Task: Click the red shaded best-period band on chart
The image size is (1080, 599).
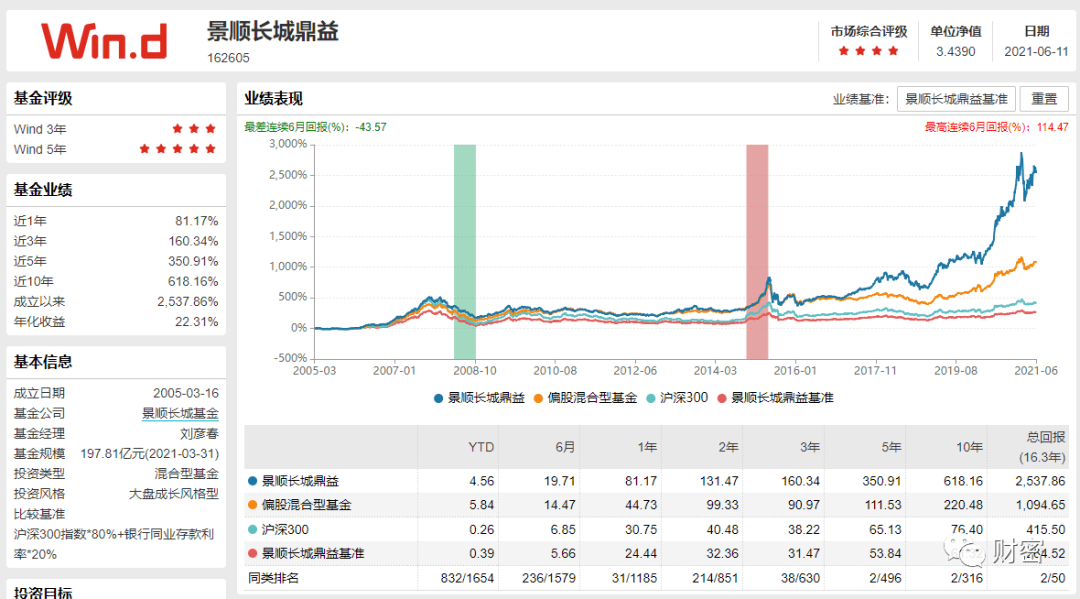Action: (757, 252)
